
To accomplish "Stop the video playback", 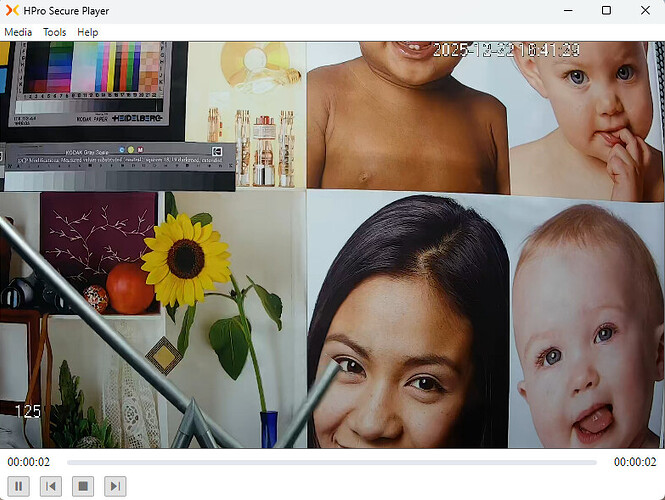I will pyautogui.click(x=84, y=486).
